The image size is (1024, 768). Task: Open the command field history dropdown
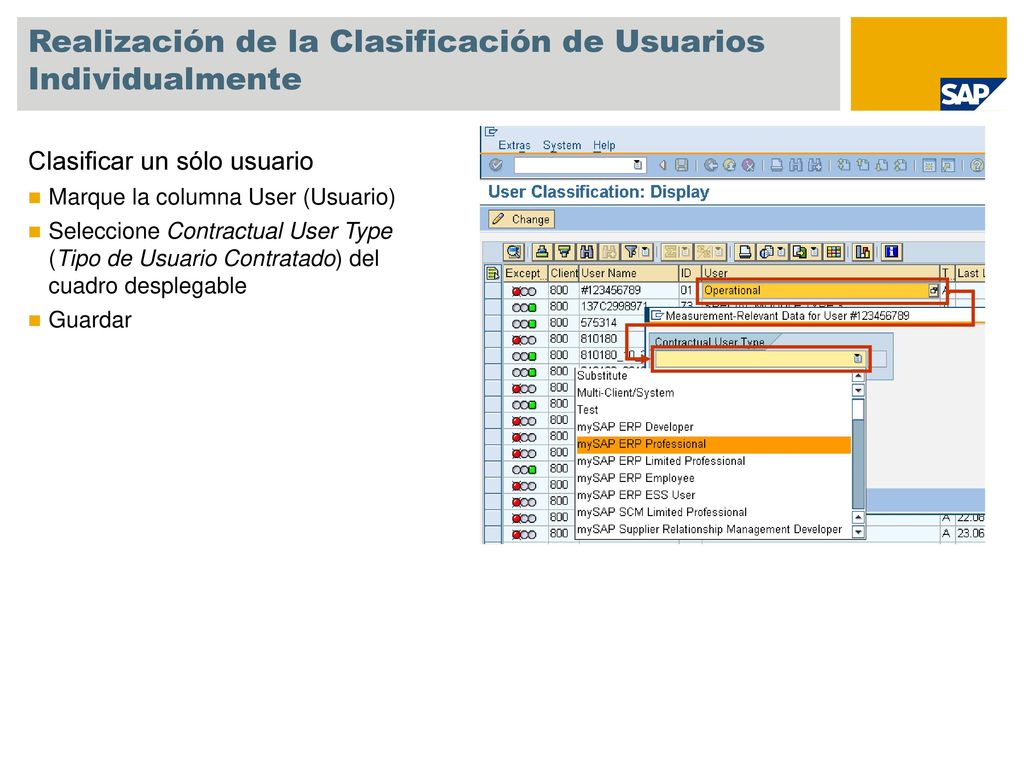[x=637, y=165]
